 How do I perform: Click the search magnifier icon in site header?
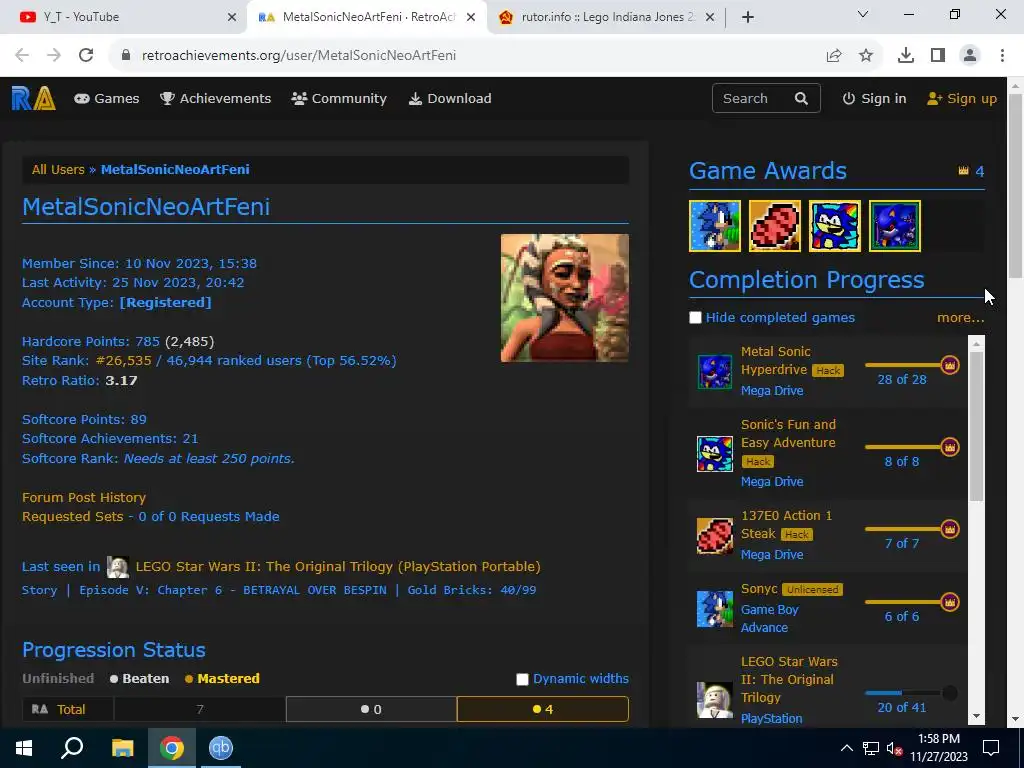(801, 99)
